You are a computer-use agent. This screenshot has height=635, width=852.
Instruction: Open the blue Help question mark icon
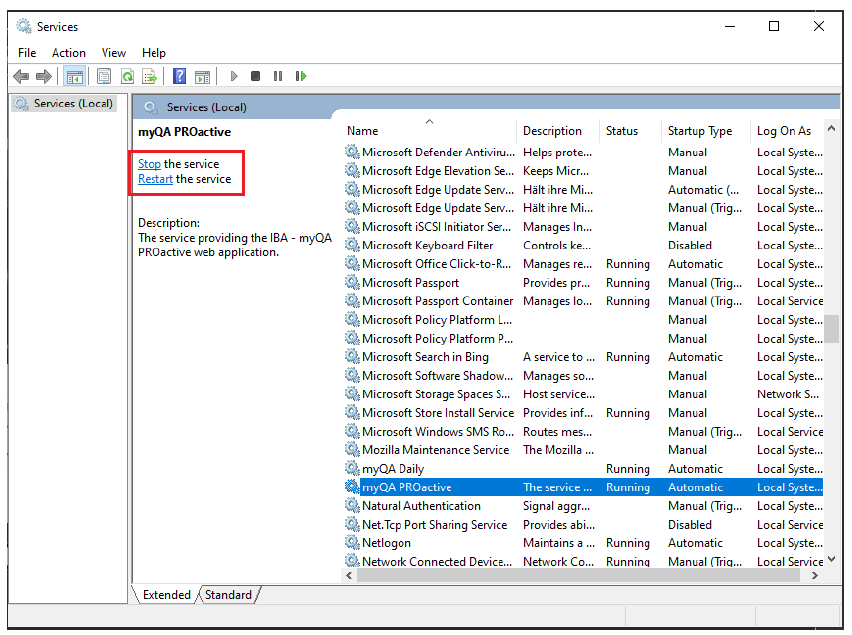179,76
